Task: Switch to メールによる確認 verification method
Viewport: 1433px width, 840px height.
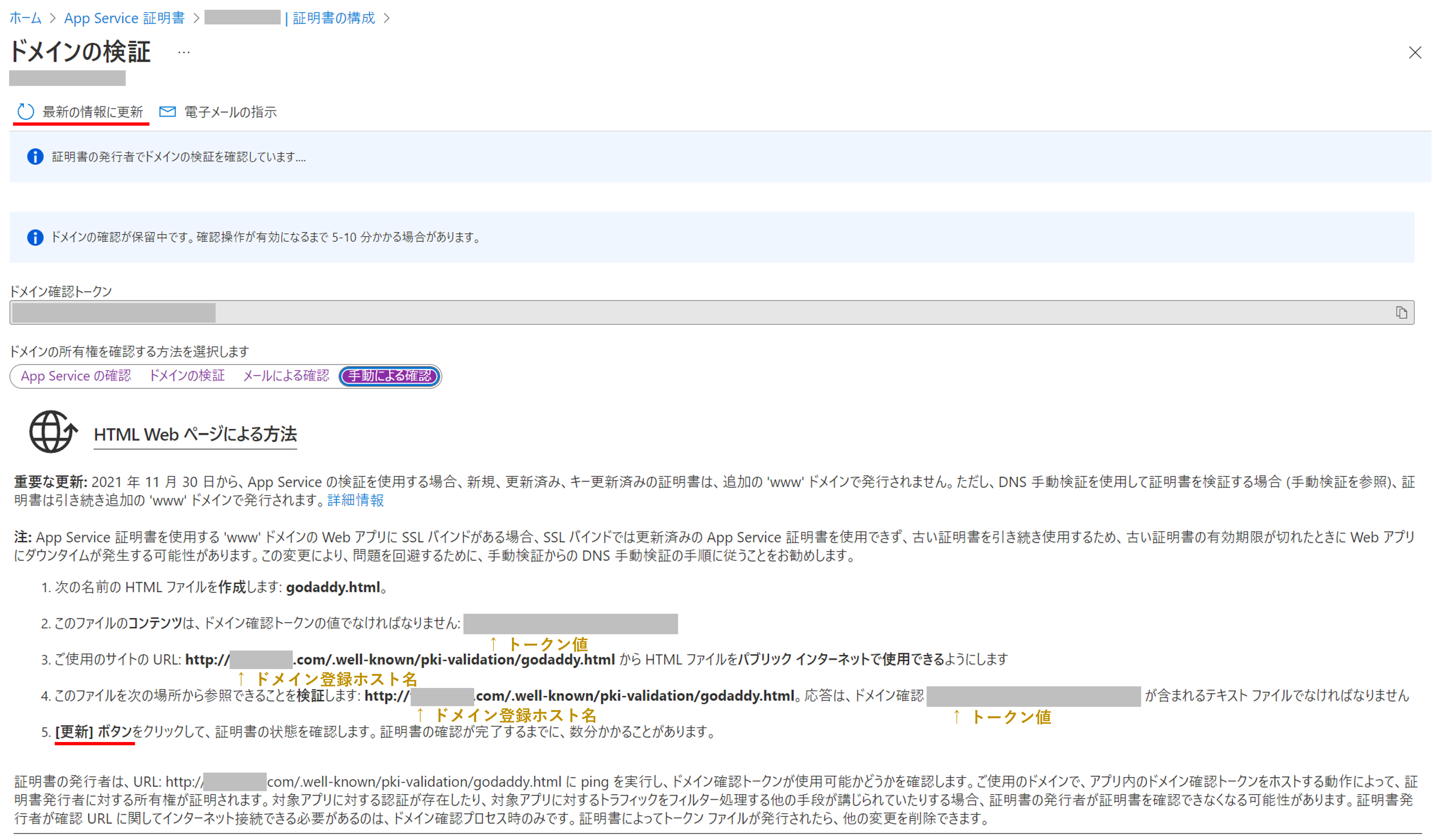Action: coord(287,376)
